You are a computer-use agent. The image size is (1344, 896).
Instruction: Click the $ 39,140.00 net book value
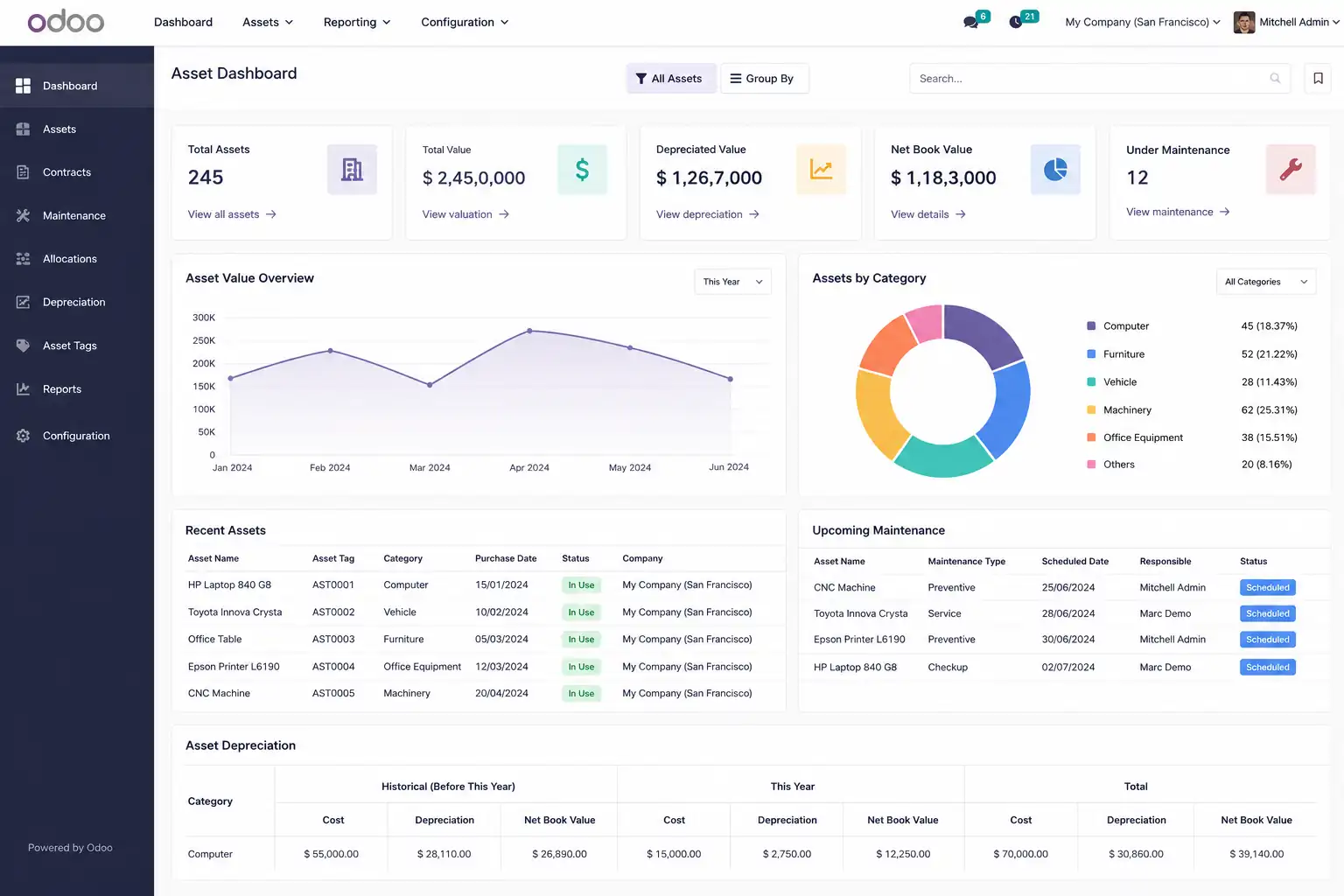click(1256, 854)
